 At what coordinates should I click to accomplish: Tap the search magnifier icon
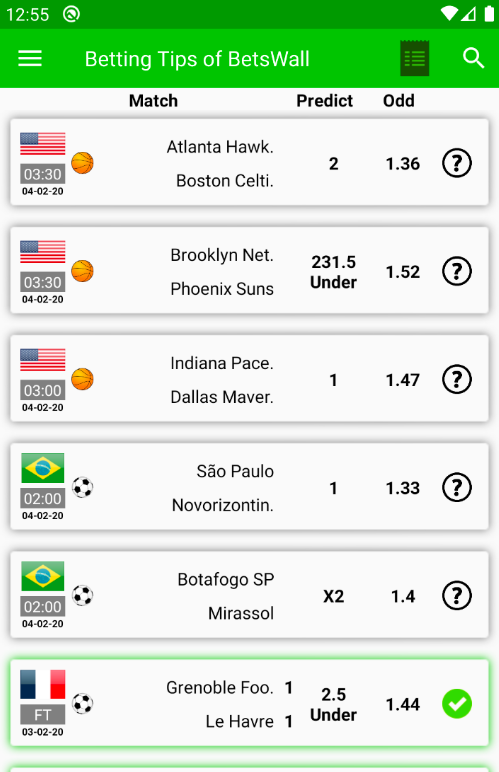coord(473,58)
